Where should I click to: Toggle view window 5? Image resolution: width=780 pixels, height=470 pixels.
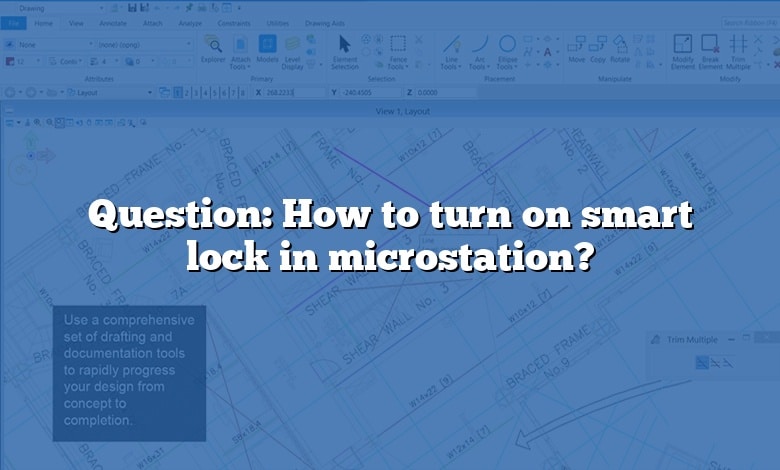[x=215, y=93]
